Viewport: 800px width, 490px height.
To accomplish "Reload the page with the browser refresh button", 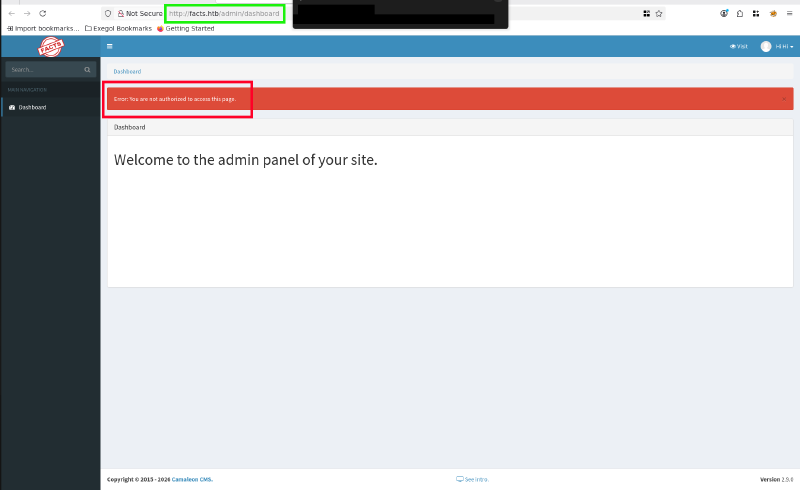I will click(x=43, y=13).
